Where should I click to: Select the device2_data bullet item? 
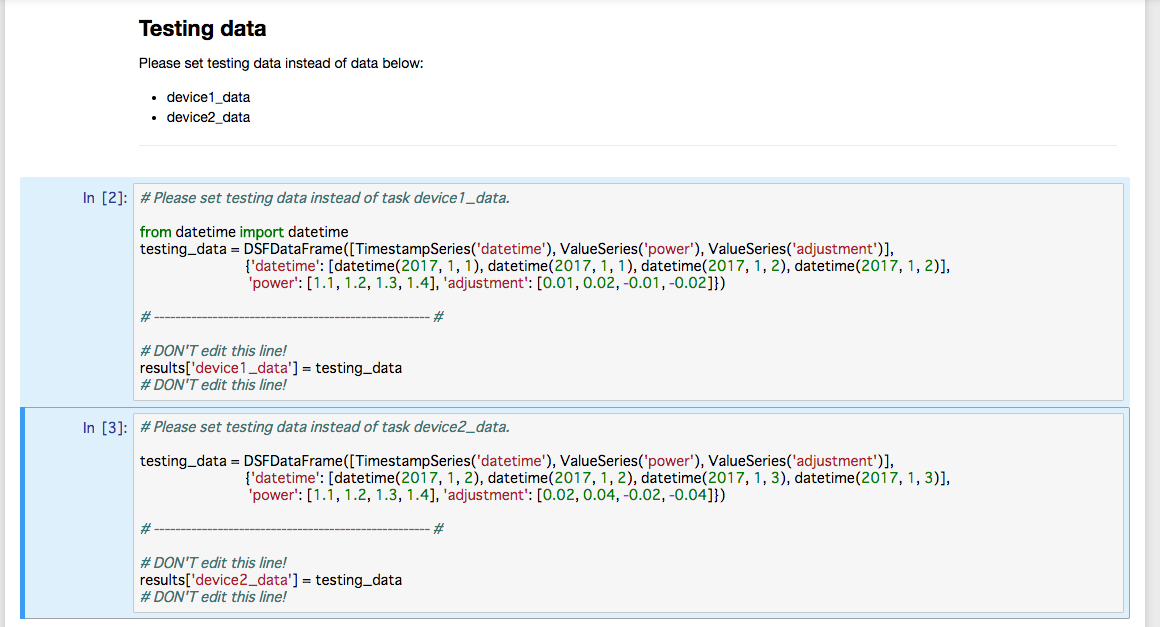point(208,117)
